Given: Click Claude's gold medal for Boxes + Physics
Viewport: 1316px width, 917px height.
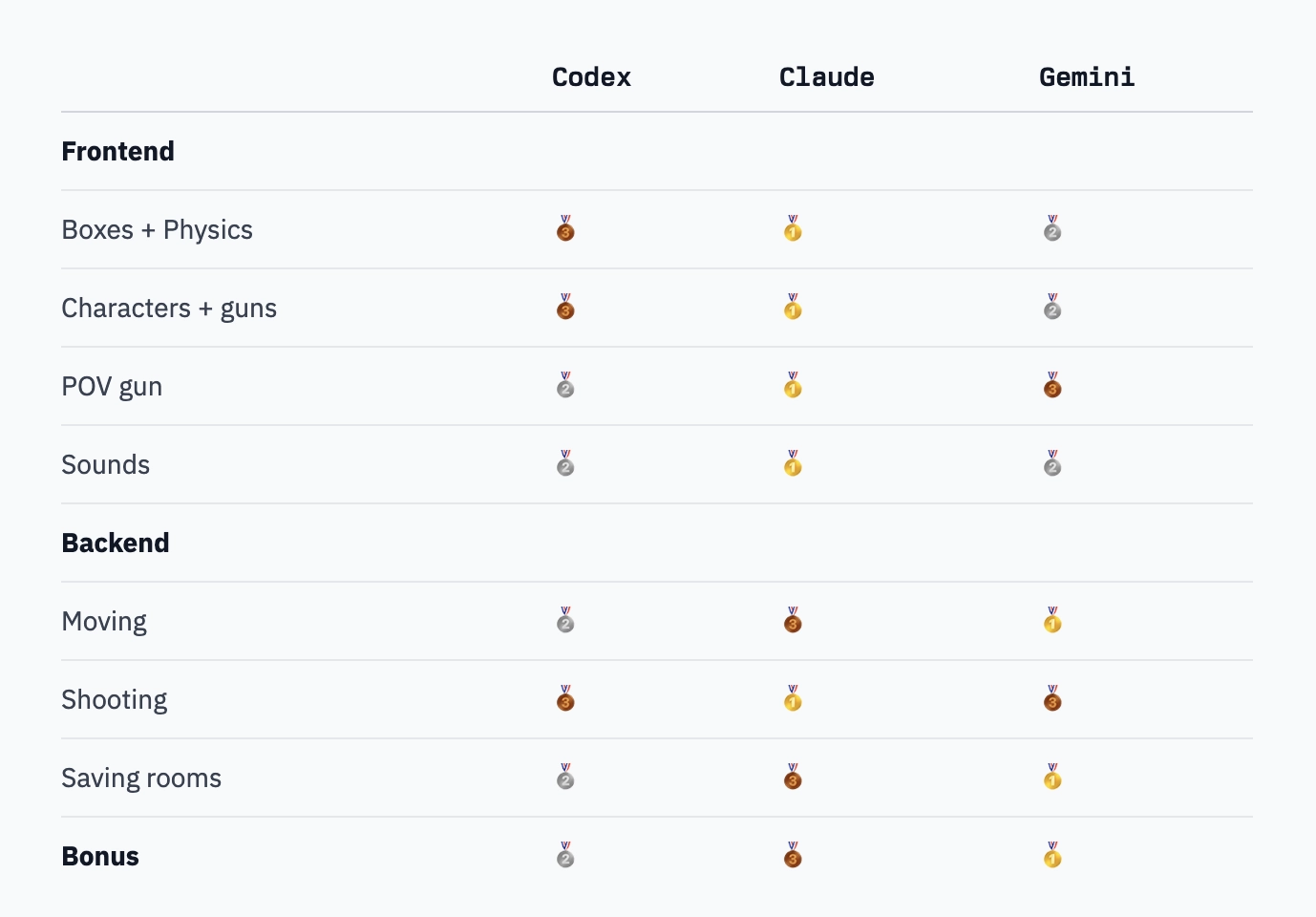Looking at the screenshot, I should (793, 229).
